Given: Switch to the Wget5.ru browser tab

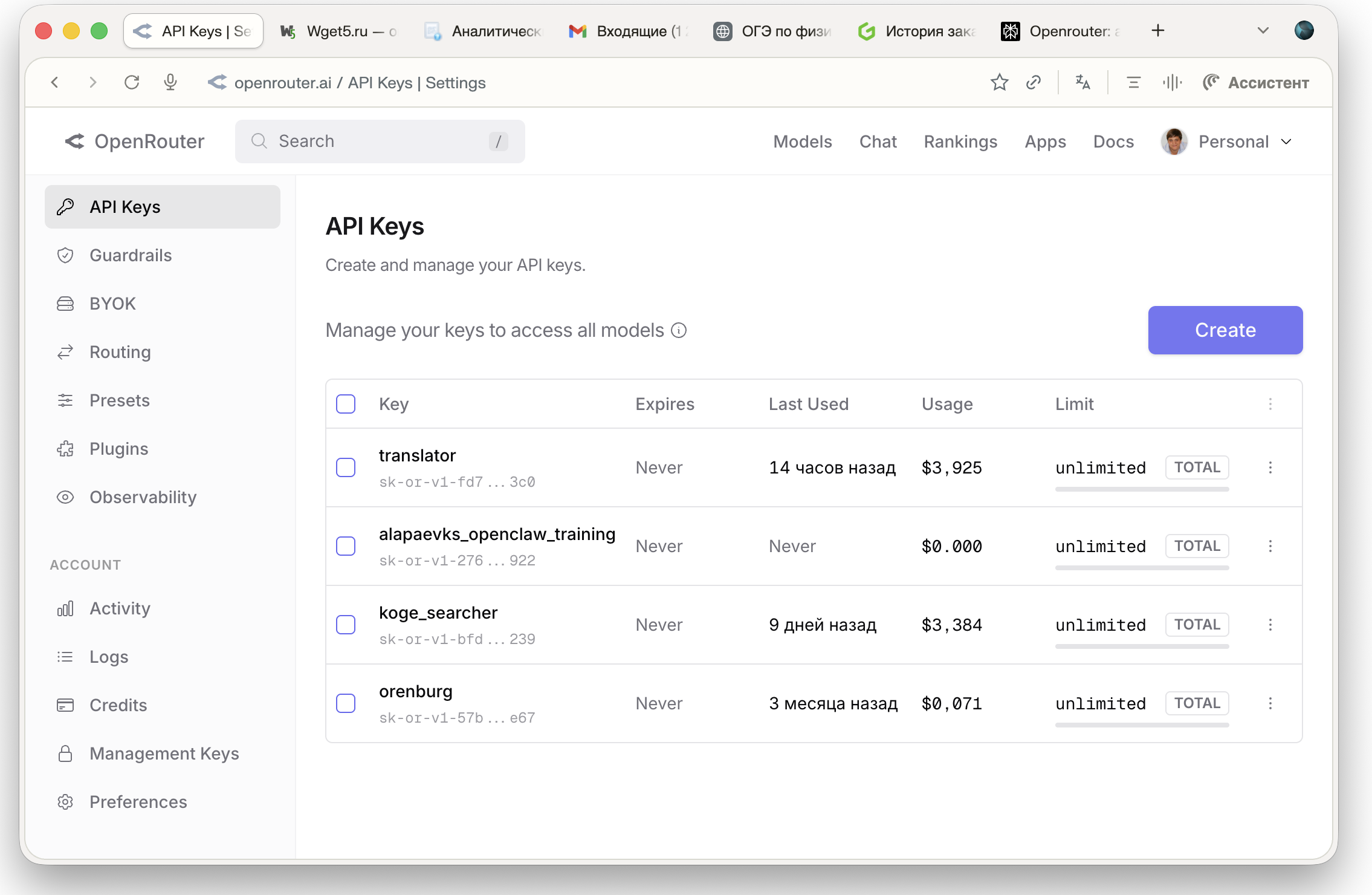Looking at the screenshot, I should 338,31.
